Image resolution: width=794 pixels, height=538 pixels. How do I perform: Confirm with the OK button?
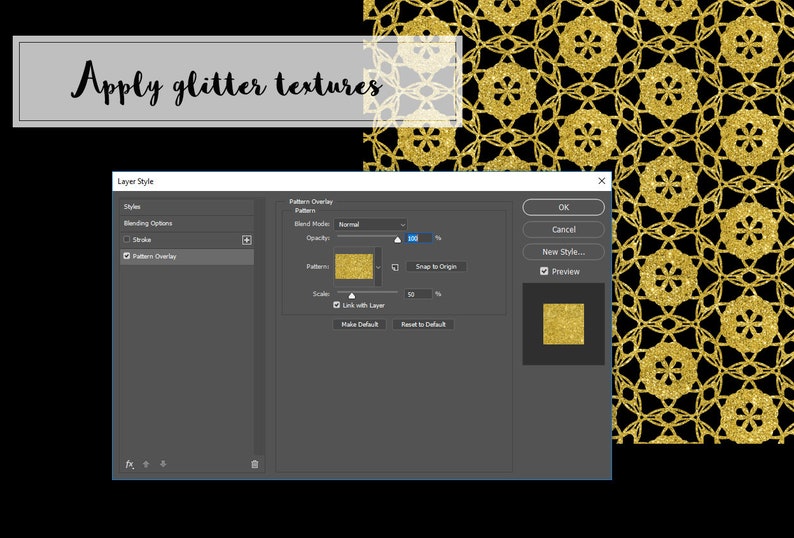tap(564, 207)
